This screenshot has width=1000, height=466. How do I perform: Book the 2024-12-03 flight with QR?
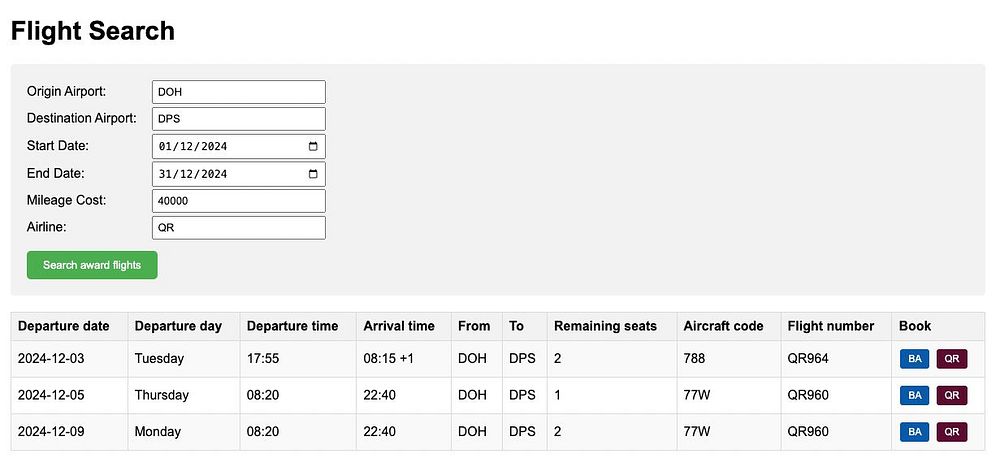pos(952,359)
